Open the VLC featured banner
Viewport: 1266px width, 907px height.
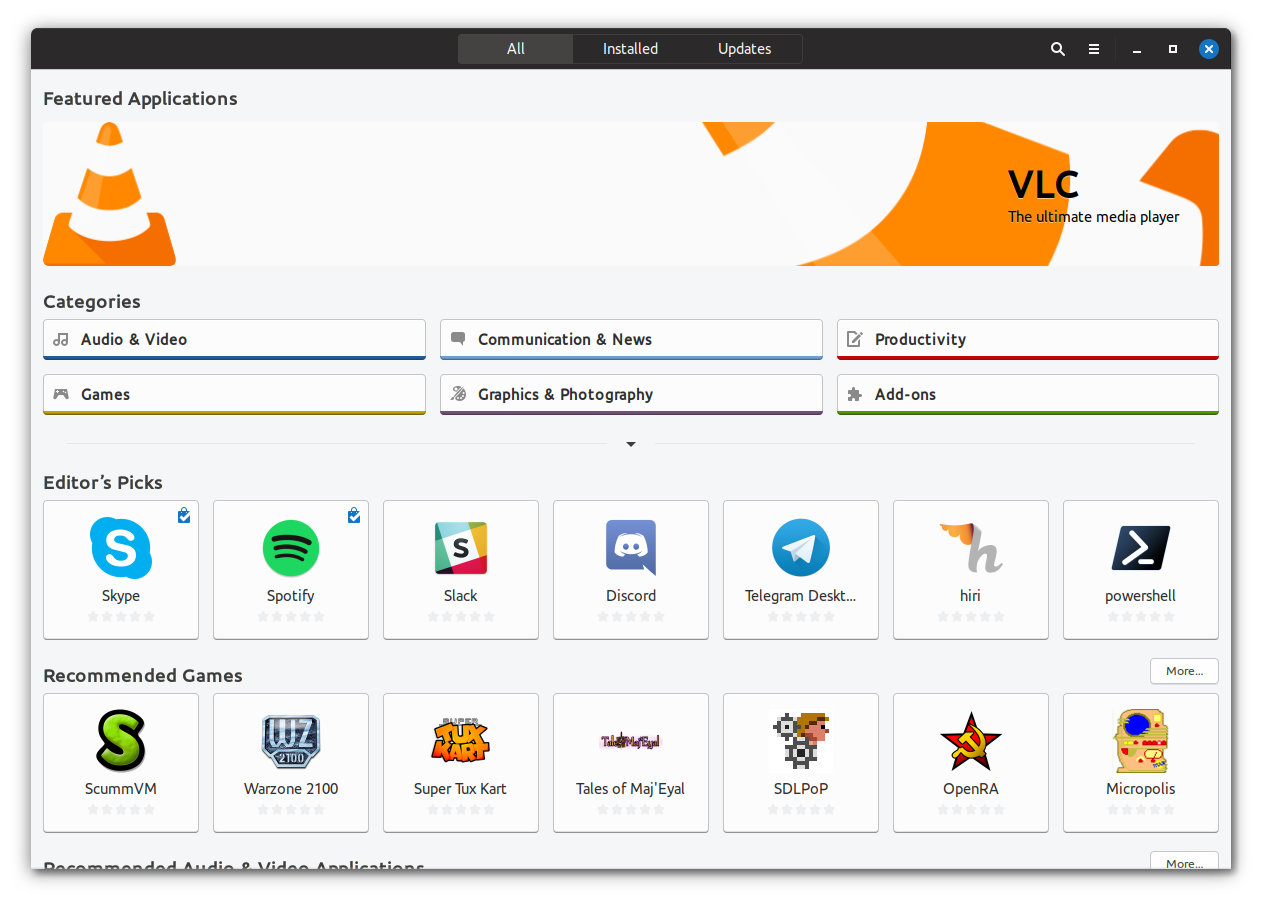(x=631, y=194)
